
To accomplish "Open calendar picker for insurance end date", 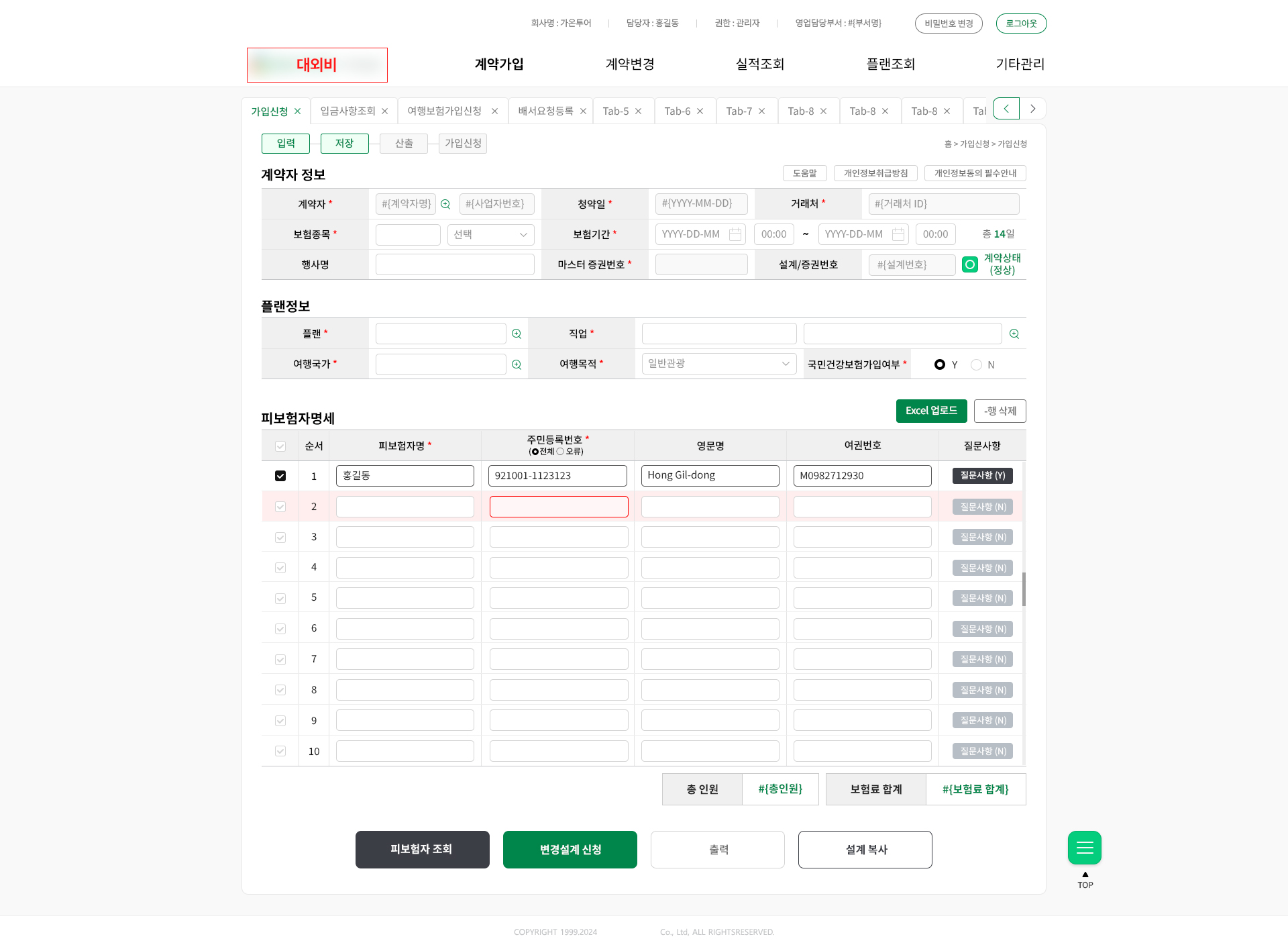I will (x=898, y=234).
